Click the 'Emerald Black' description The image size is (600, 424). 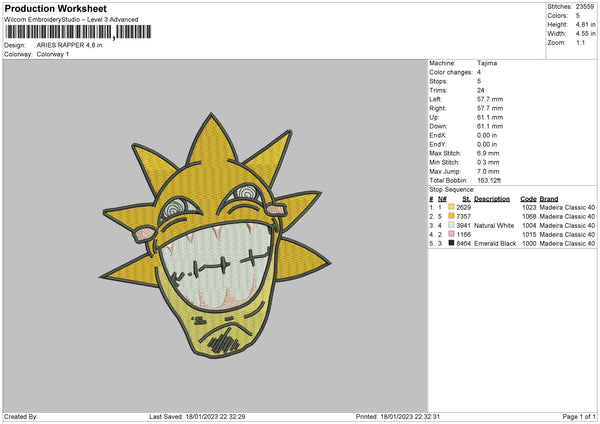pyautogui.click(x=495, y=244)
